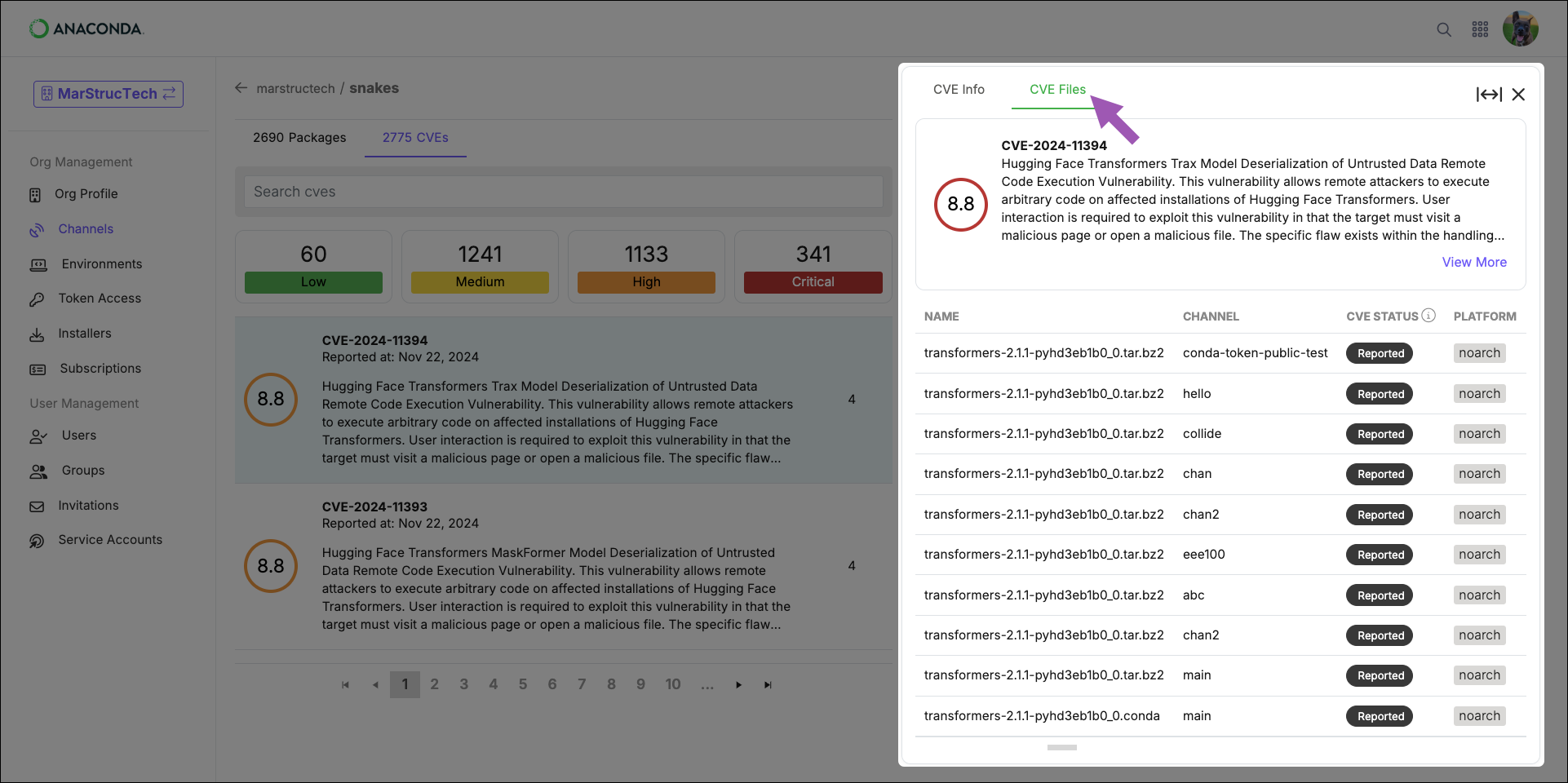This screenshot has height=783, width=1568.
Task: Go to page 10
Action: (673, 685)
